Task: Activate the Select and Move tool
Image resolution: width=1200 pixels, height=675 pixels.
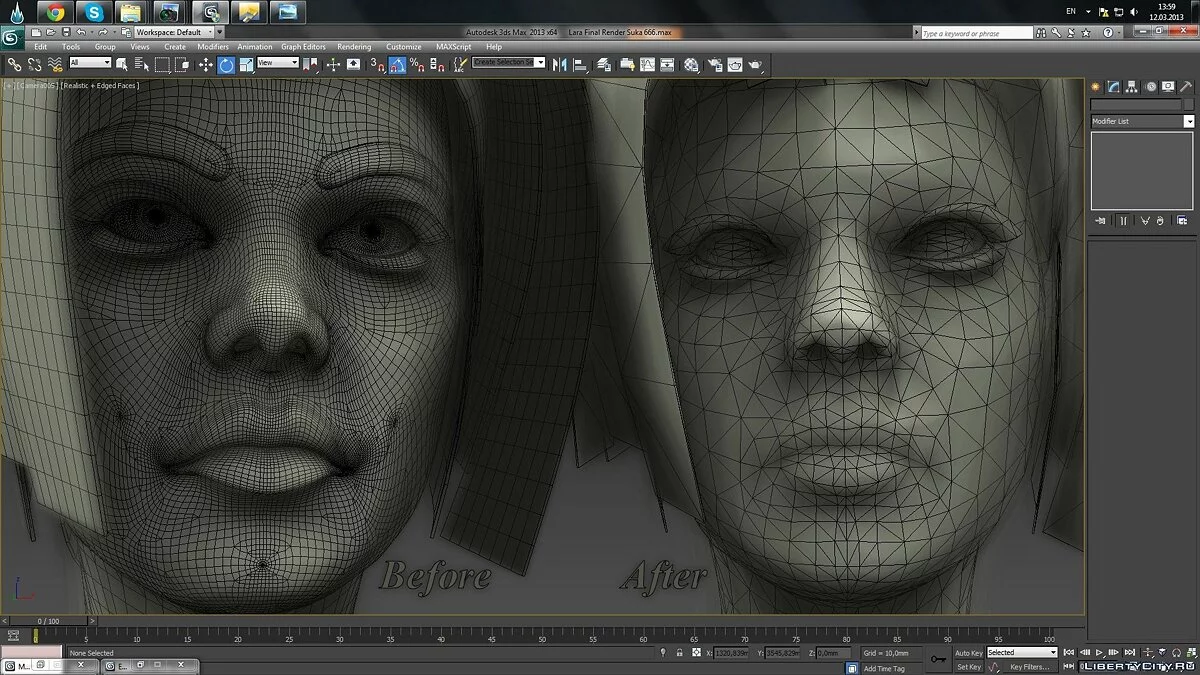Action: pos(205,64)
